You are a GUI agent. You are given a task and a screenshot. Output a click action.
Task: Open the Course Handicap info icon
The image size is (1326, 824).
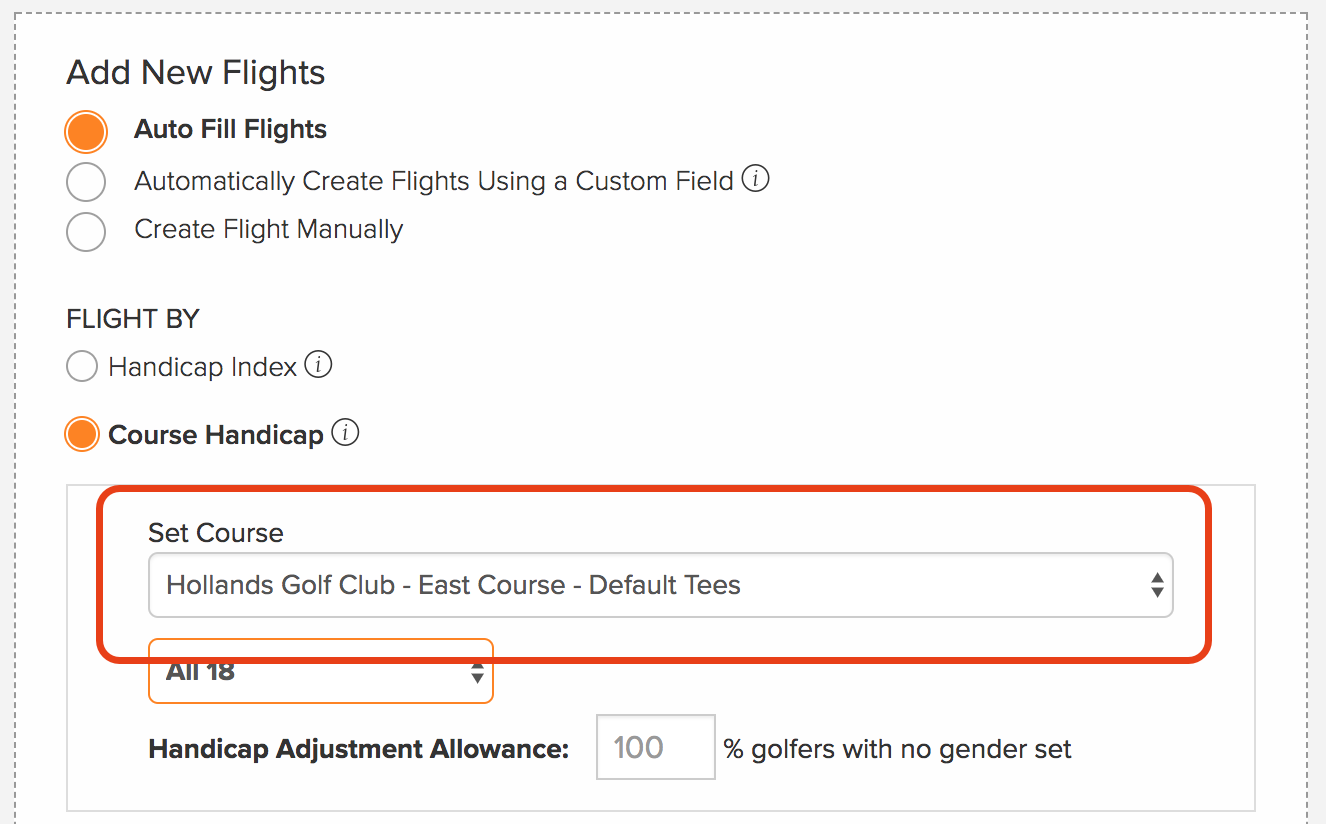(345, 434)
